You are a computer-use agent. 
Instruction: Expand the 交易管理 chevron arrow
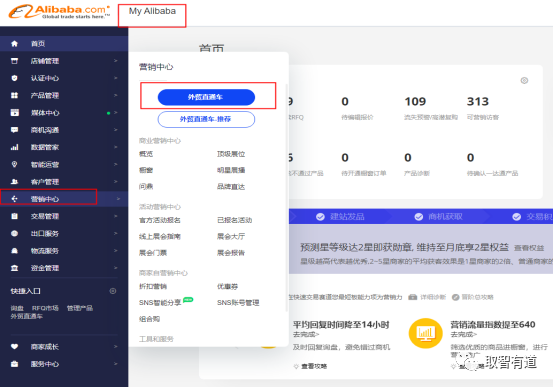point(116,216)
